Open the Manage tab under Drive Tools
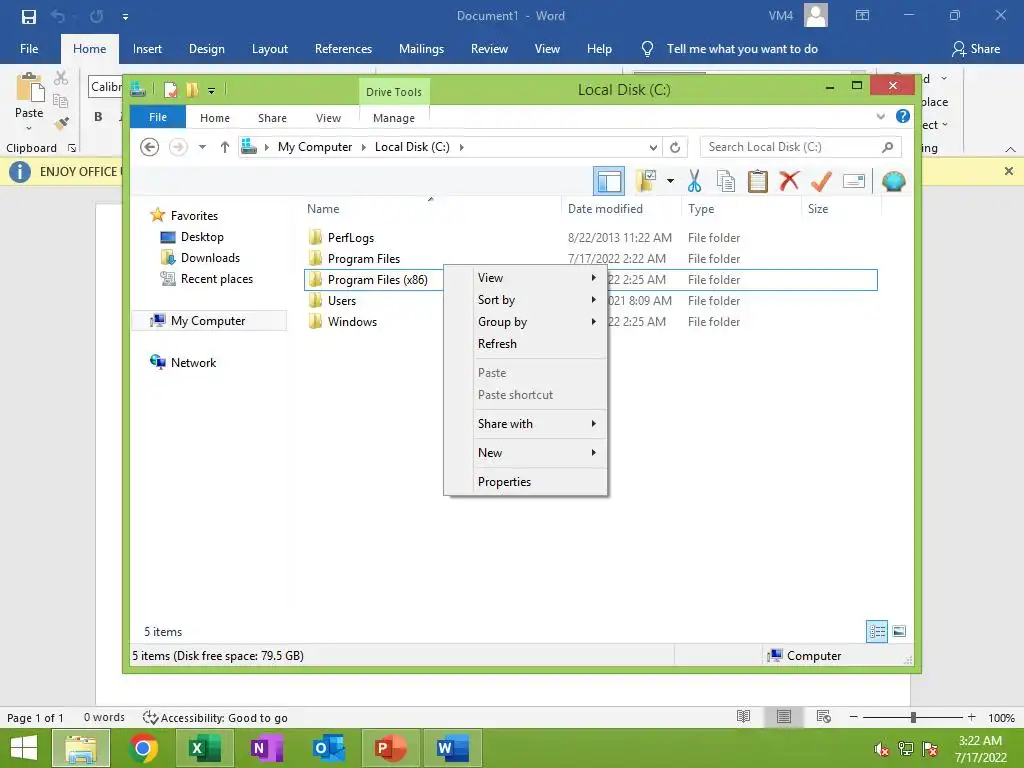This screenshot has height=768, width=1024. [x=394, y=118]
